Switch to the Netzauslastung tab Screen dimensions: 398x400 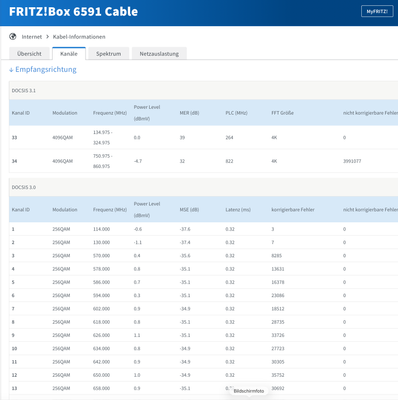pyautogui.click(x=159, y=54)
